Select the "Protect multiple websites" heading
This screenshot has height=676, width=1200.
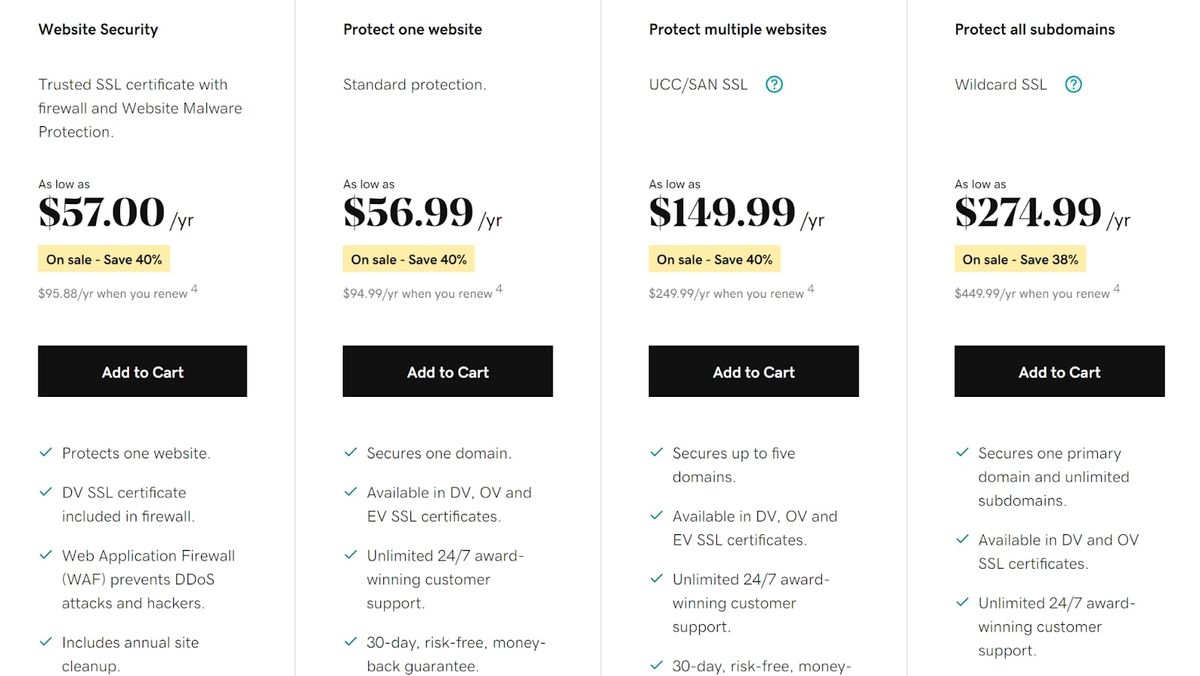point(737,29)
